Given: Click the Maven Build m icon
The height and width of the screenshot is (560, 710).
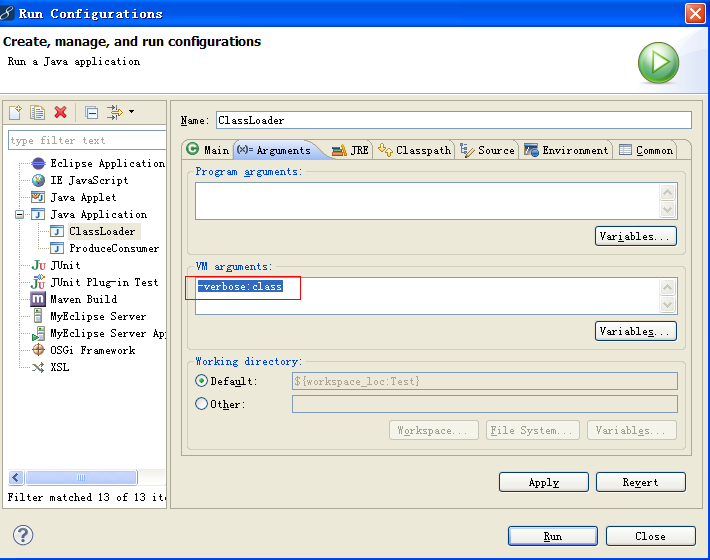Looking at the screenshot, I should 38,299.
